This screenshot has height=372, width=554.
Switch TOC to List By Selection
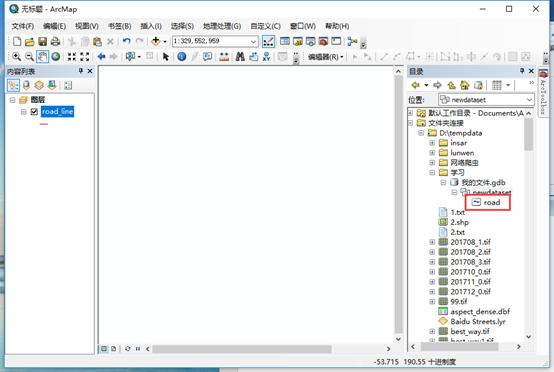pyautogui.click(x=52, y=85)
